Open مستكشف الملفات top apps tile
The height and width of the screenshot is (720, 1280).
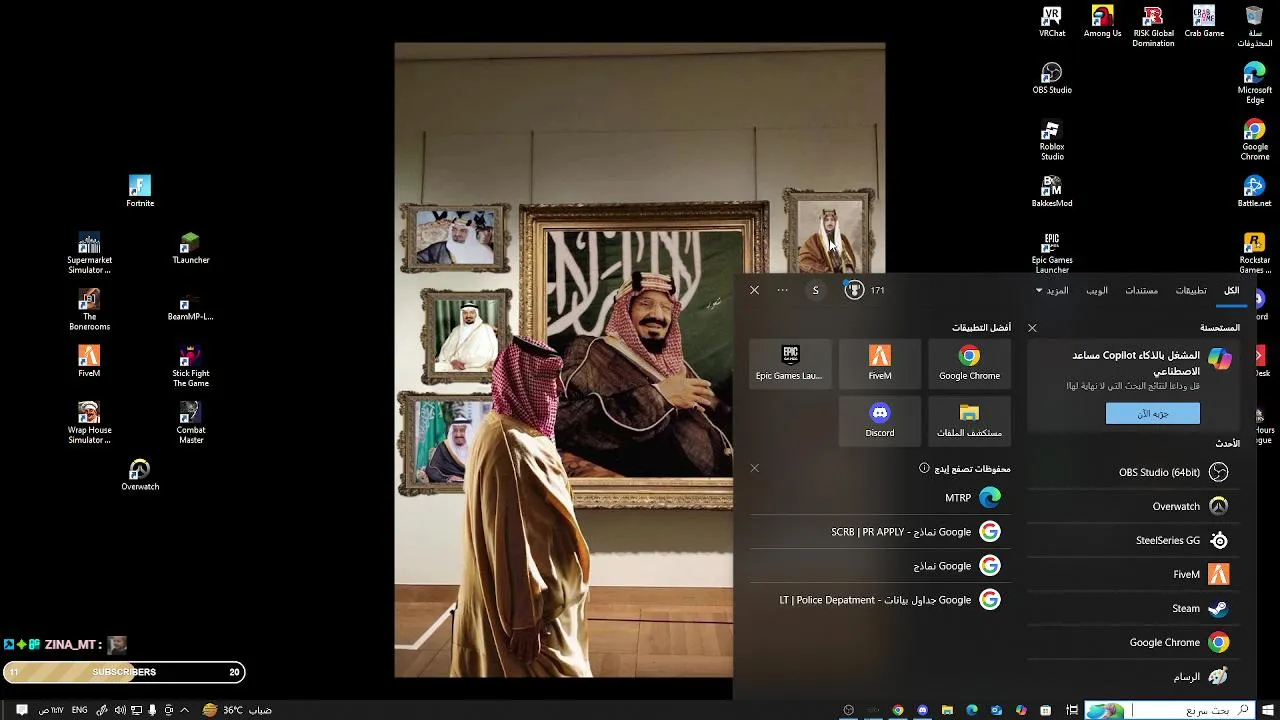pyautogui.click(x=969, y=420)
